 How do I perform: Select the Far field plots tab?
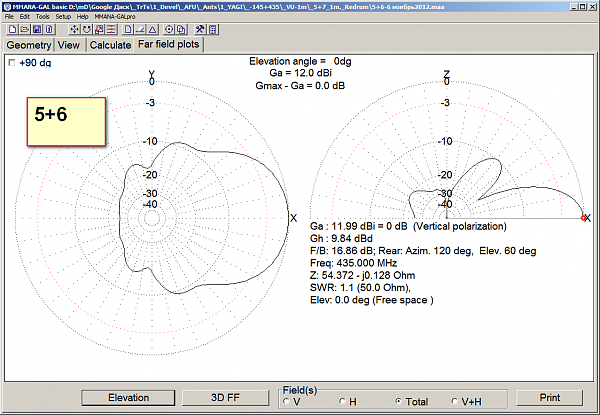point(169,44)
